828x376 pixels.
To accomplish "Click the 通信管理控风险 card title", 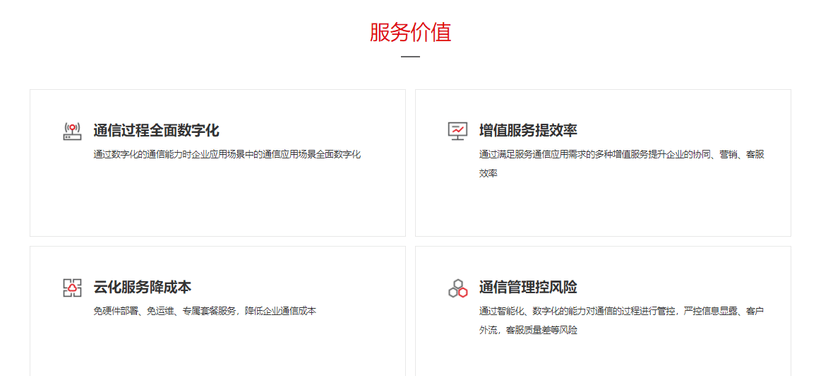I will click(x=528, y=288).
